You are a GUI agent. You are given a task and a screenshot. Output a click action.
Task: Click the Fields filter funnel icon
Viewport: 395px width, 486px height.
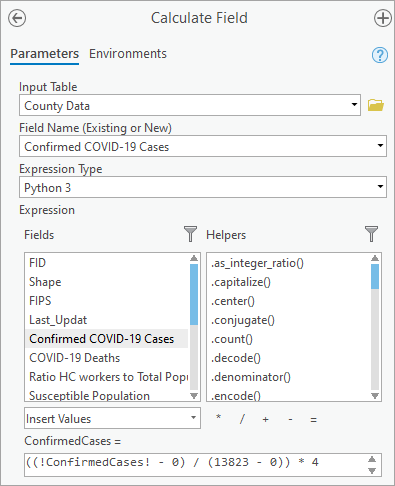[190, 234]
